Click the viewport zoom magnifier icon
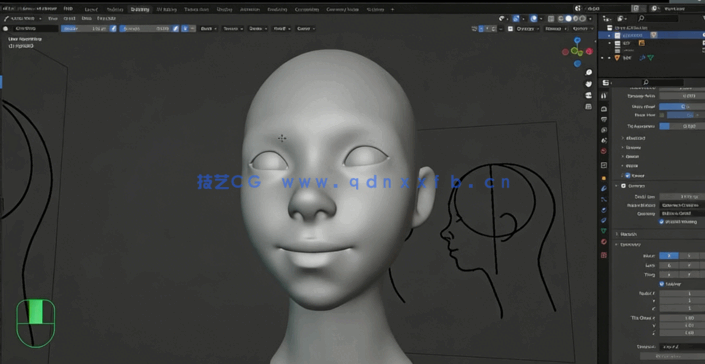This screenshot has height=364, width=705. (589, 72)
